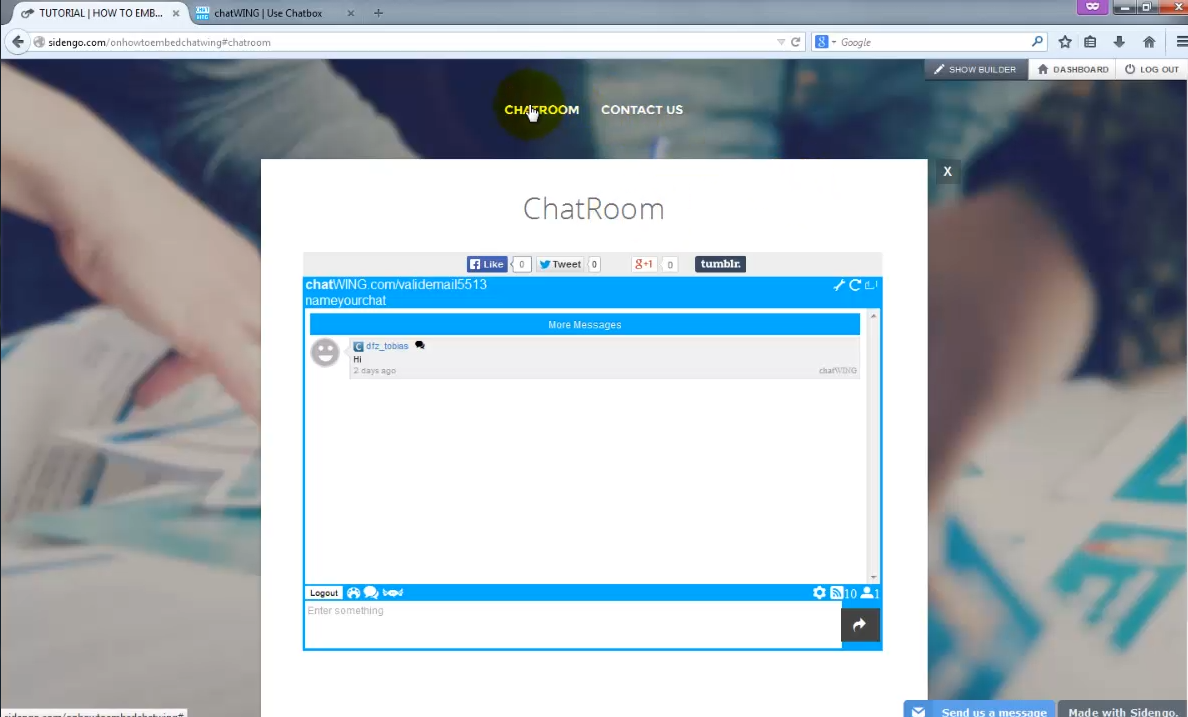Click the candy icon in chat toolbar

(x=392, y=593)
